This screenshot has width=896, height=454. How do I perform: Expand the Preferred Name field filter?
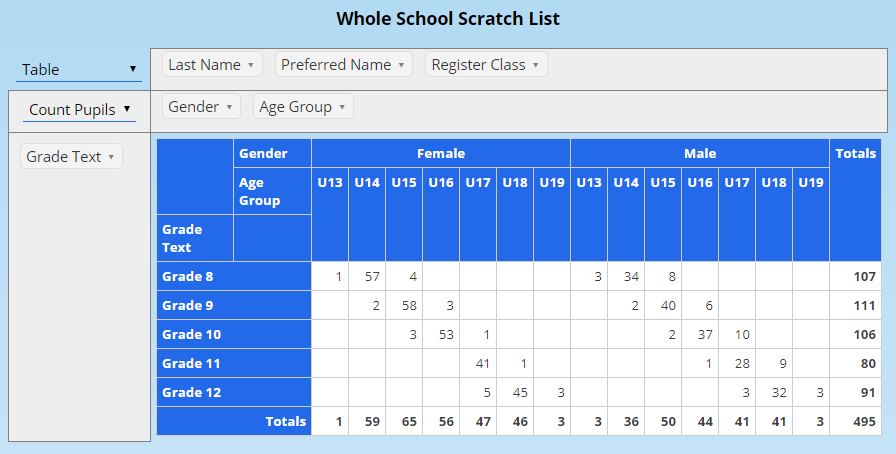click(x=401, y=65)
